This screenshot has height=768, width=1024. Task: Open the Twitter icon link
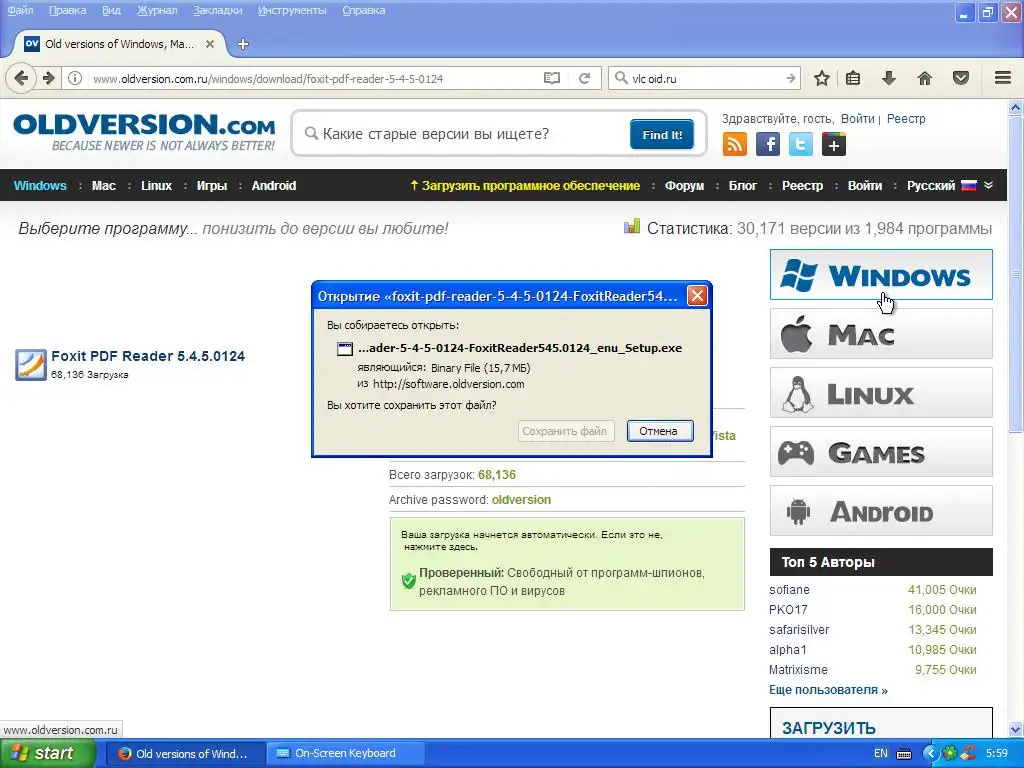[801, 144]
